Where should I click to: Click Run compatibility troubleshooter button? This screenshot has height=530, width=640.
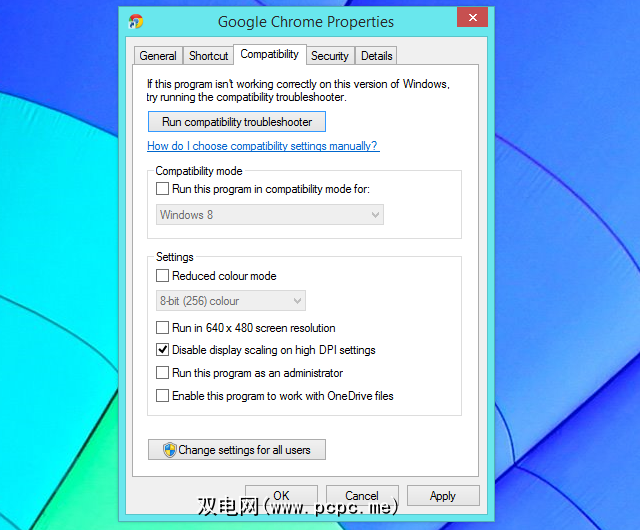[x=237, y=122]
